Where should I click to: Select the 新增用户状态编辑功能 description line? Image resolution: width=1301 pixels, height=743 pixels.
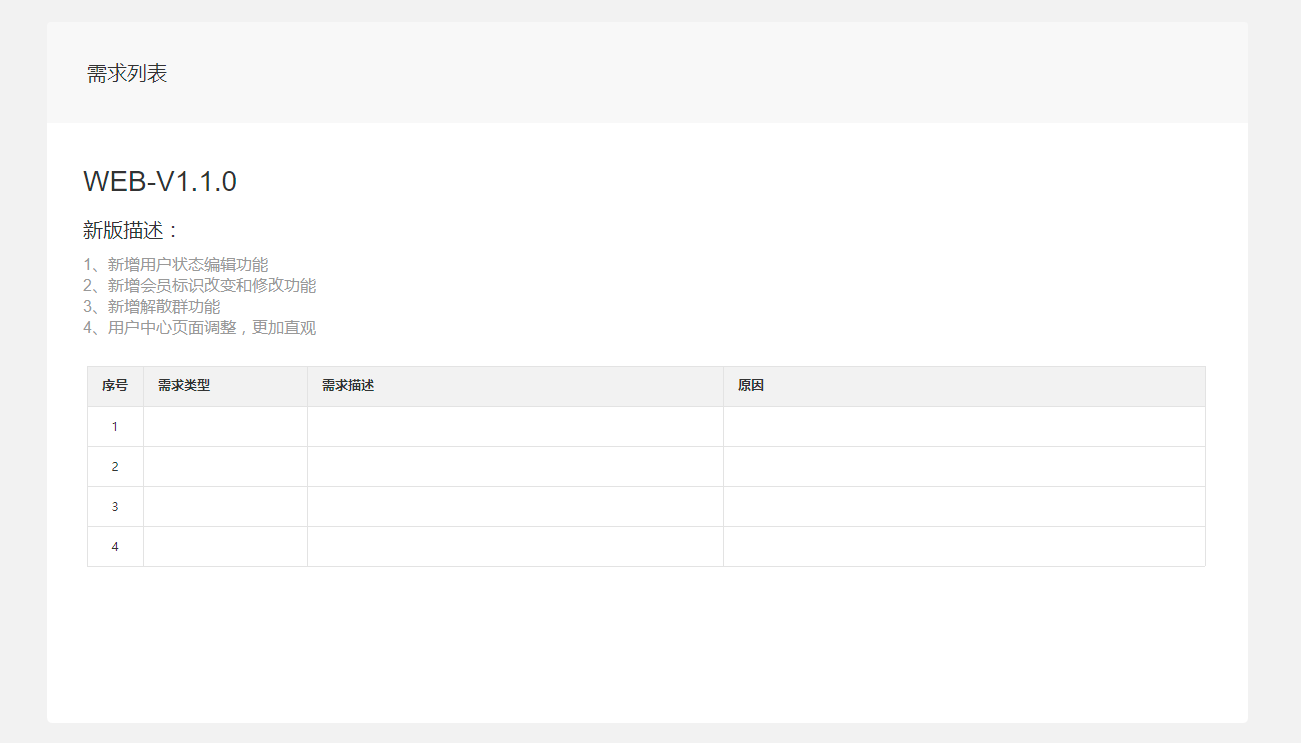(x=176, y=265)
